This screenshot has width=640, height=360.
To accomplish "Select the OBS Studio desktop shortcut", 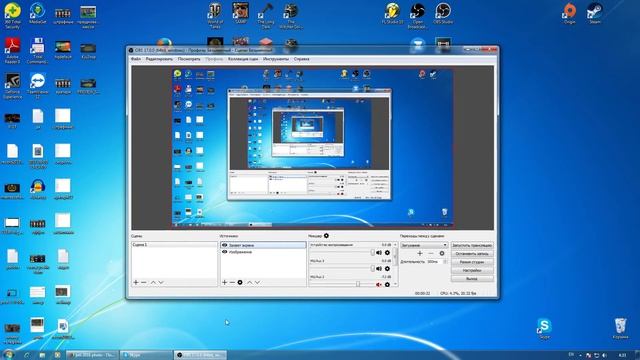I will (443, 13).
